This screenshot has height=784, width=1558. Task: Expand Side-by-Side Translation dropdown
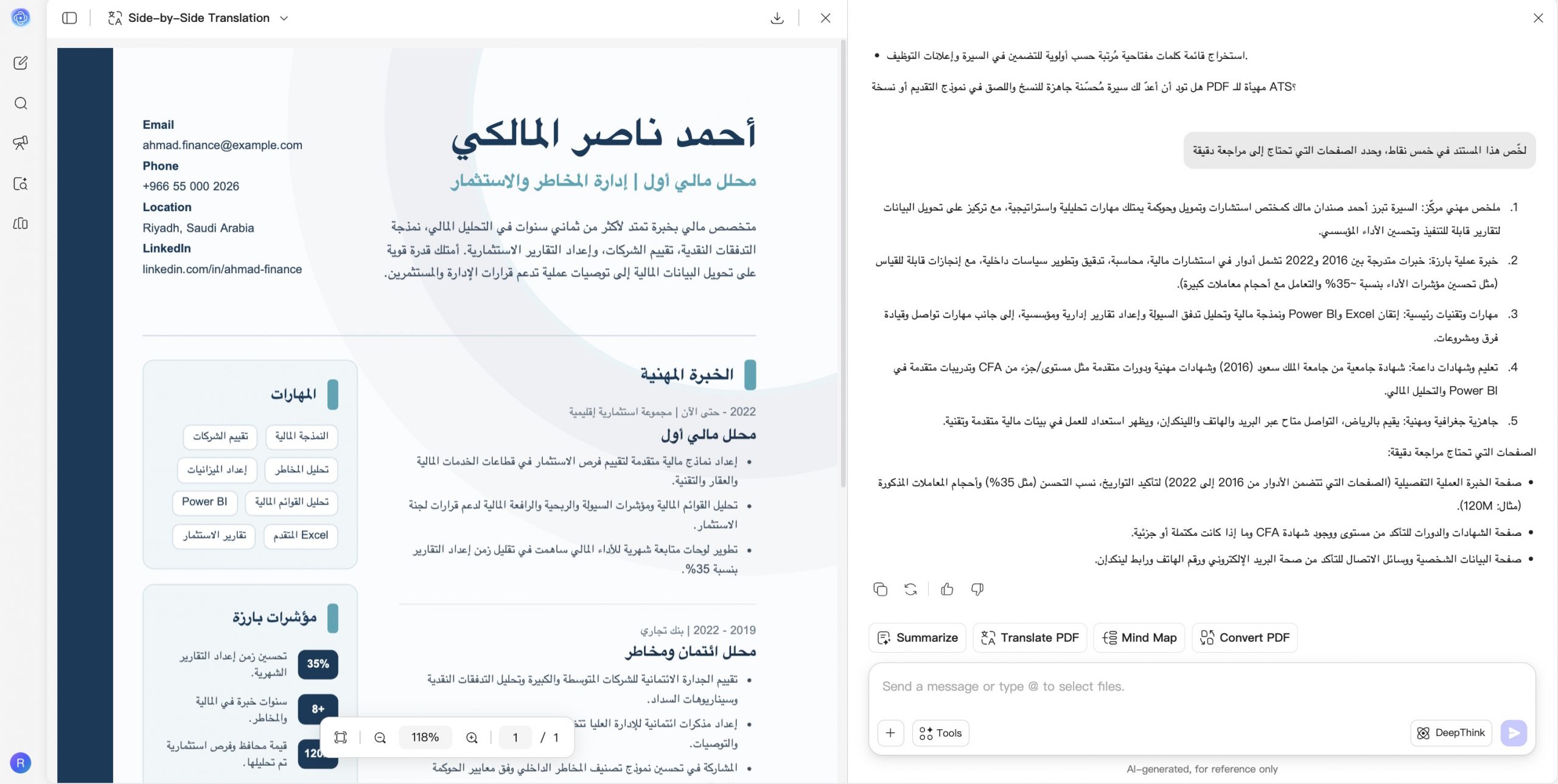click(x=198, y=18)
